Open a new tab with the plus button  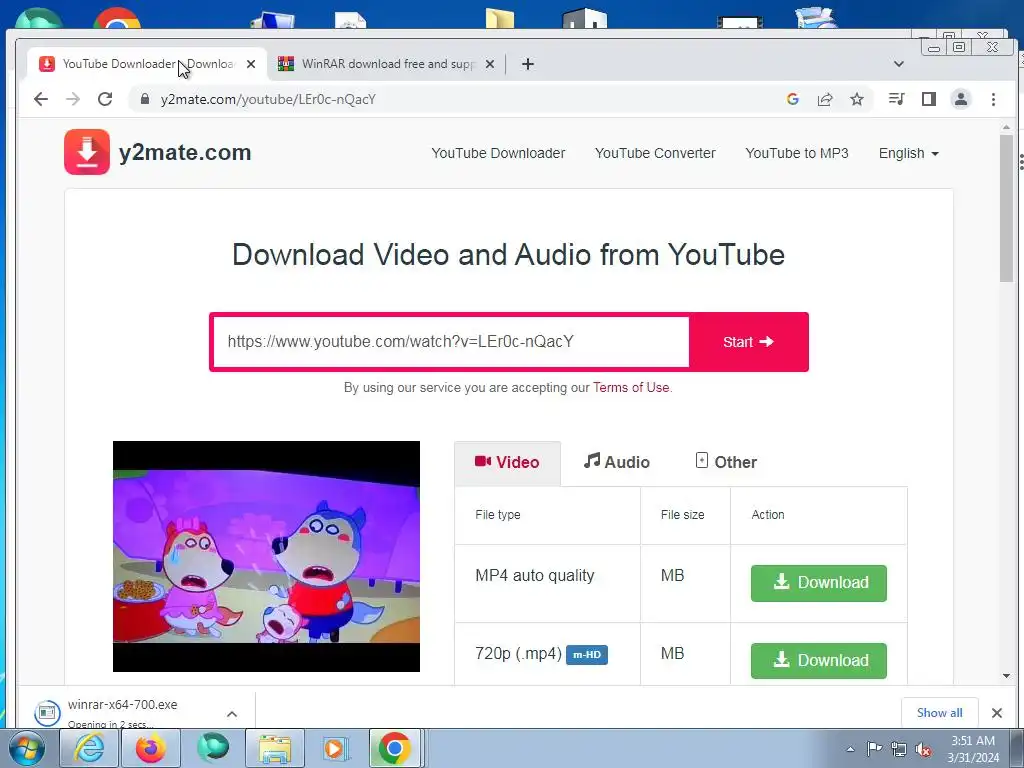pyautogui.click(x=528, y=64)
